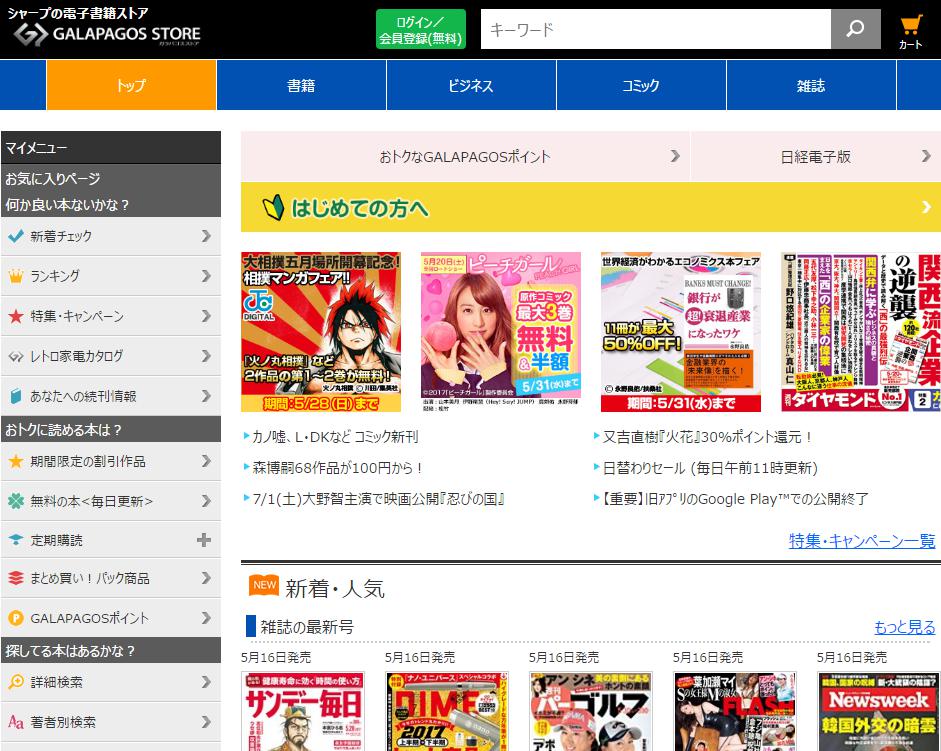Switch to the ビジネス tab
941x751 pixels.
[471, 85]
